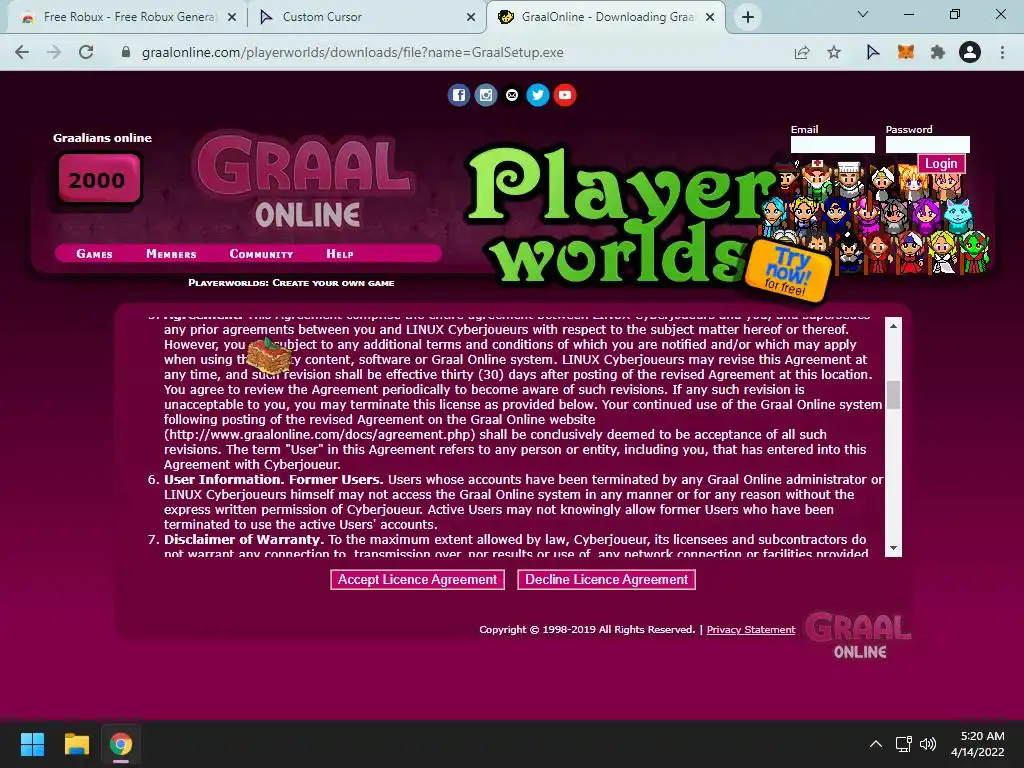Click the Graalians online 2000 counter
This screenshot has width=1024, height=768.
click(x=97, y=179)
